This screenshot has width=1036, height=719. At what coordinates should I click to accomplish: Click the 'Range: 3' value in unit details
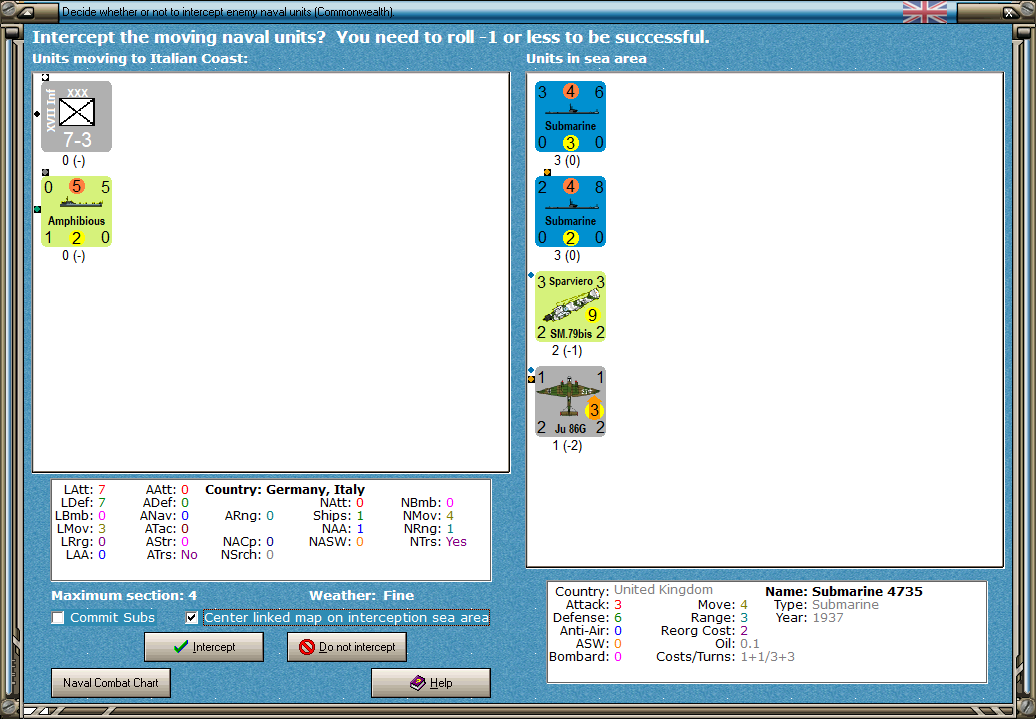[x=720, y=617]
